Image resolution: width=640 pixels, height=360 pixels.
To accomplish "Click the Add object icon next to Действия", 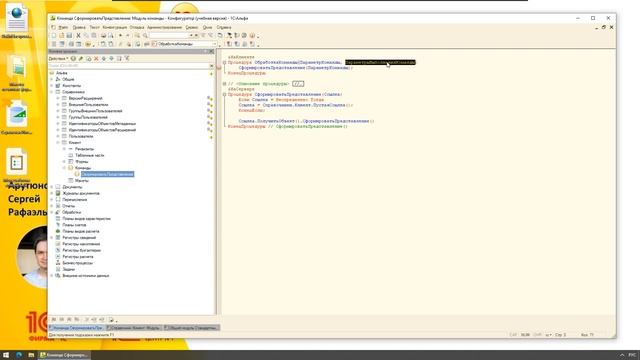I will tap(73, 59).
